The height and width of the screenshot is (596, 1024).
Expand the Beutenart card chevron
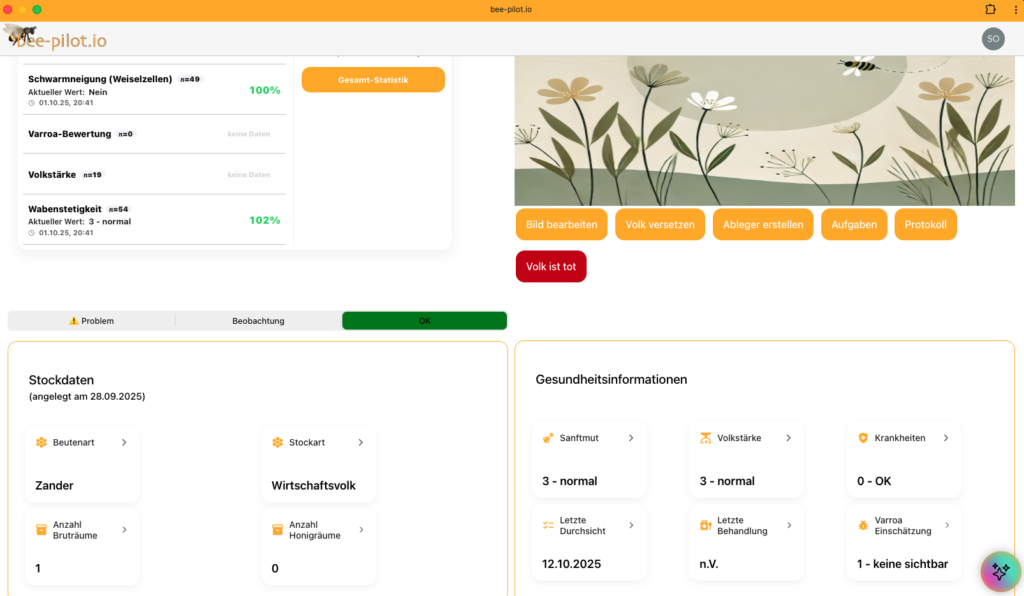124,441
